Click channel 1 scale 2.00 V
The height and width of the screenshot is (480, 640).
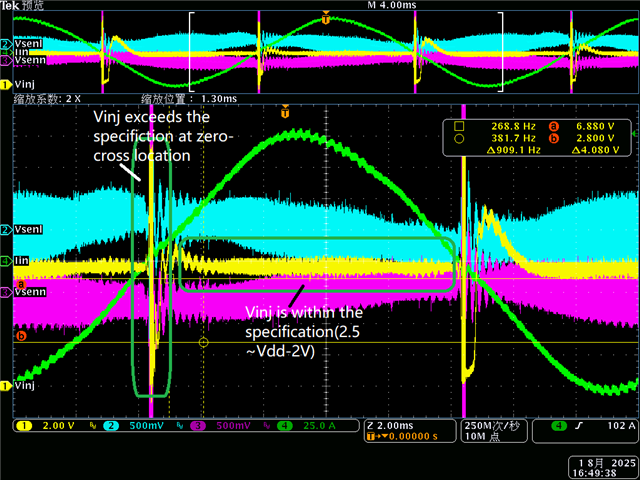(58, 426)
